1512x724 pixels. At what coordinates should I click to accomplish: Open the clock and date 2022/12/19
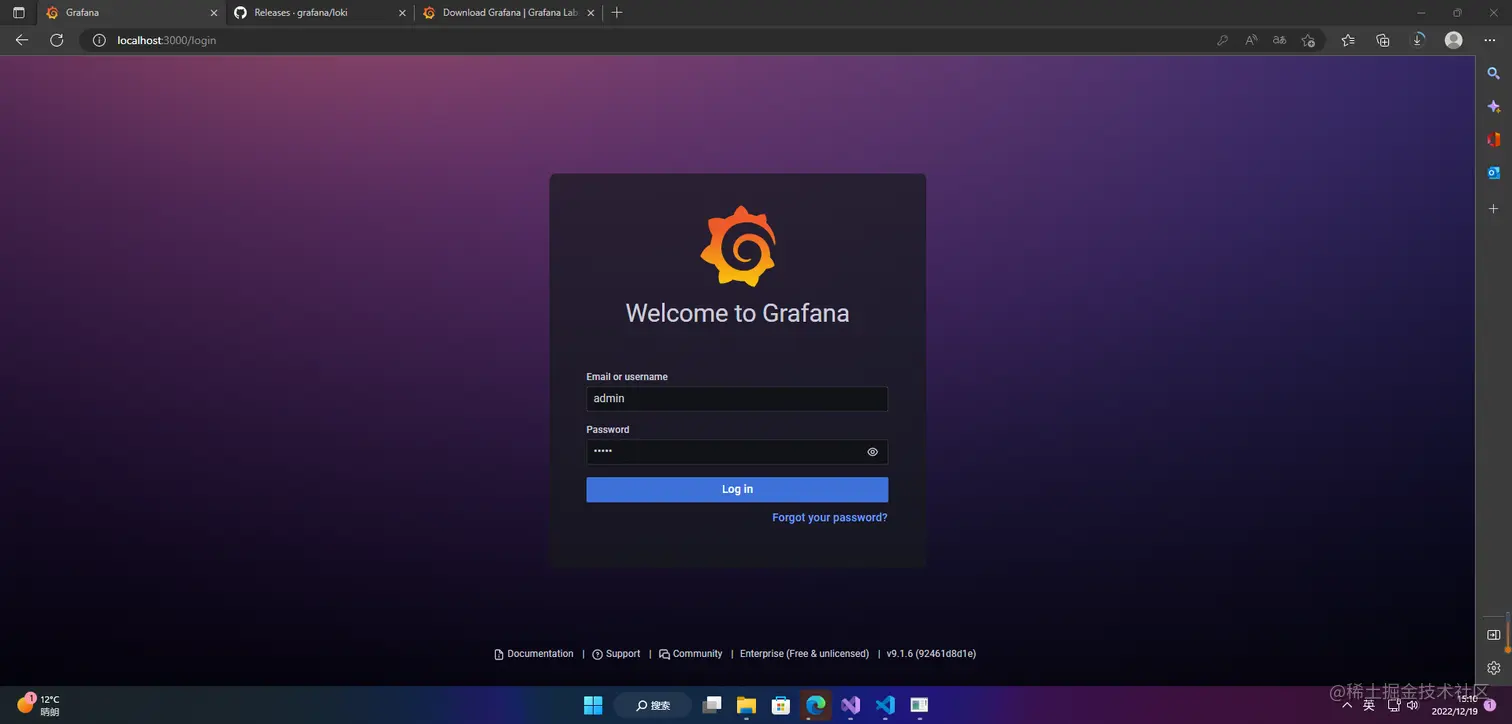(1455, 705)
